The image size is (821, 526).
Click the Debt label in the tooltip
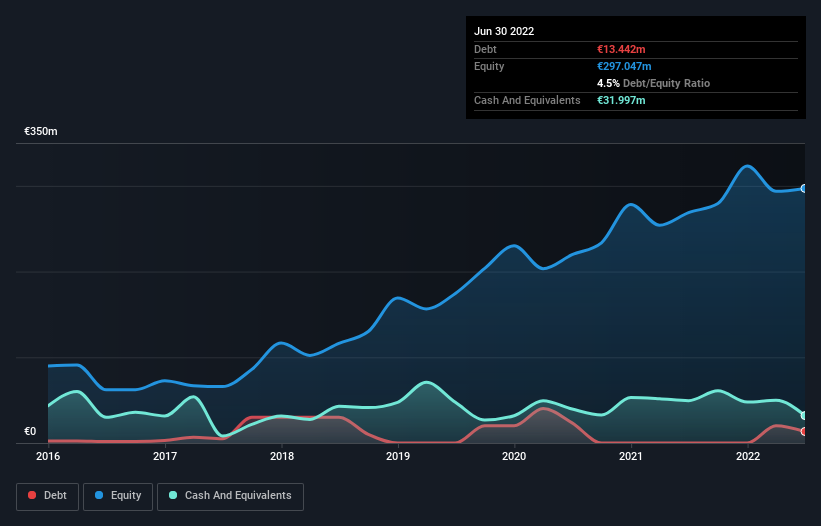click(x=485, y=49)
